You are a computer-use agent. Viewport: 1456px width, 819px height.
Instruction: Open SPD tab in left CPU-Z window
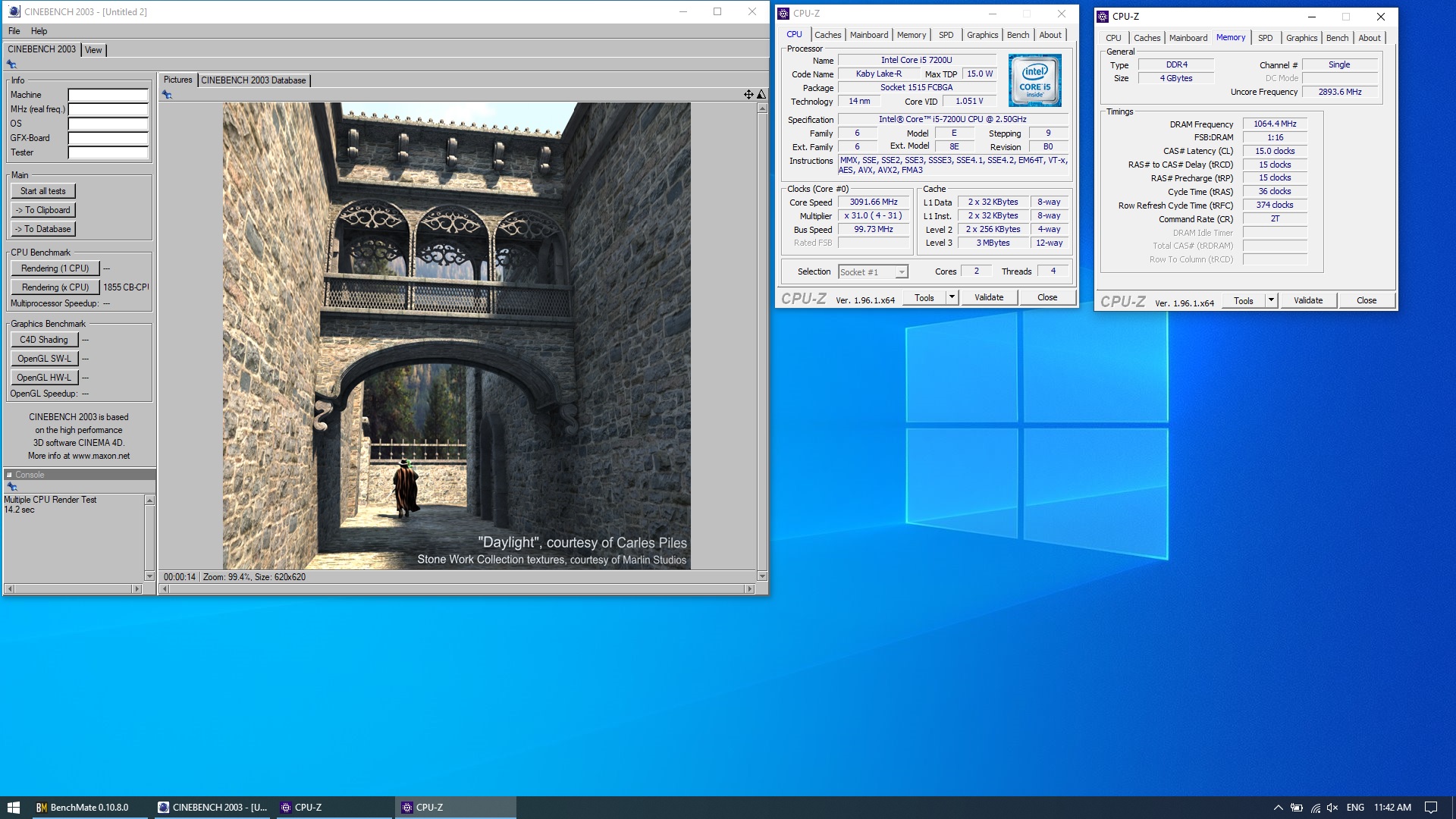coord(946,35)
